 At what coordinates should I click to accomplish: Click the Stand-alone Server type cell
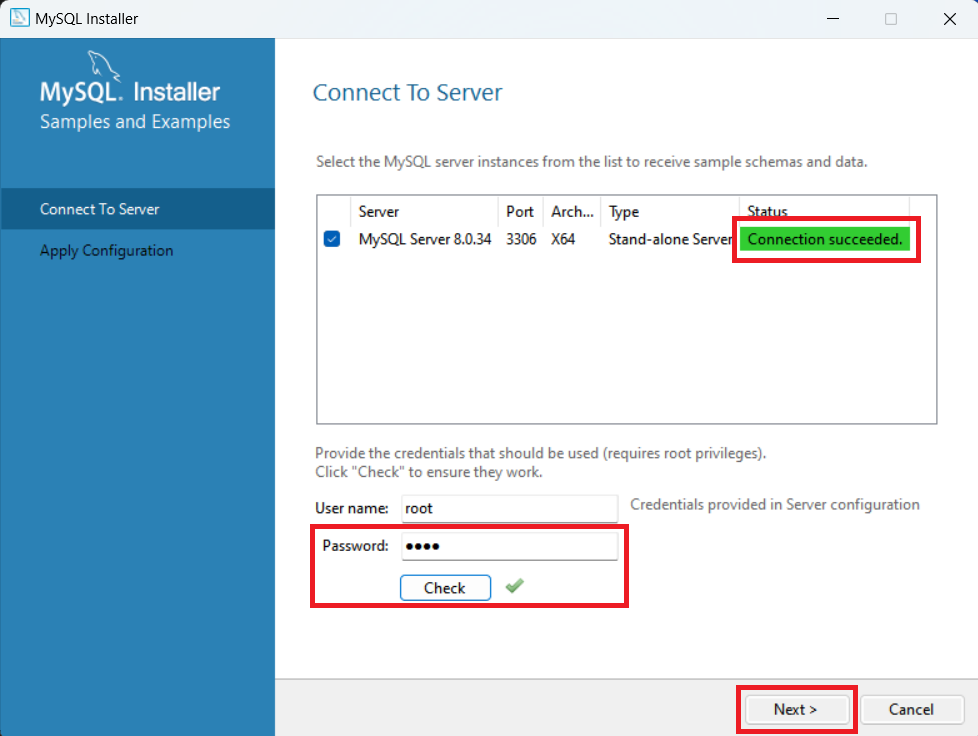click(671, 240)
